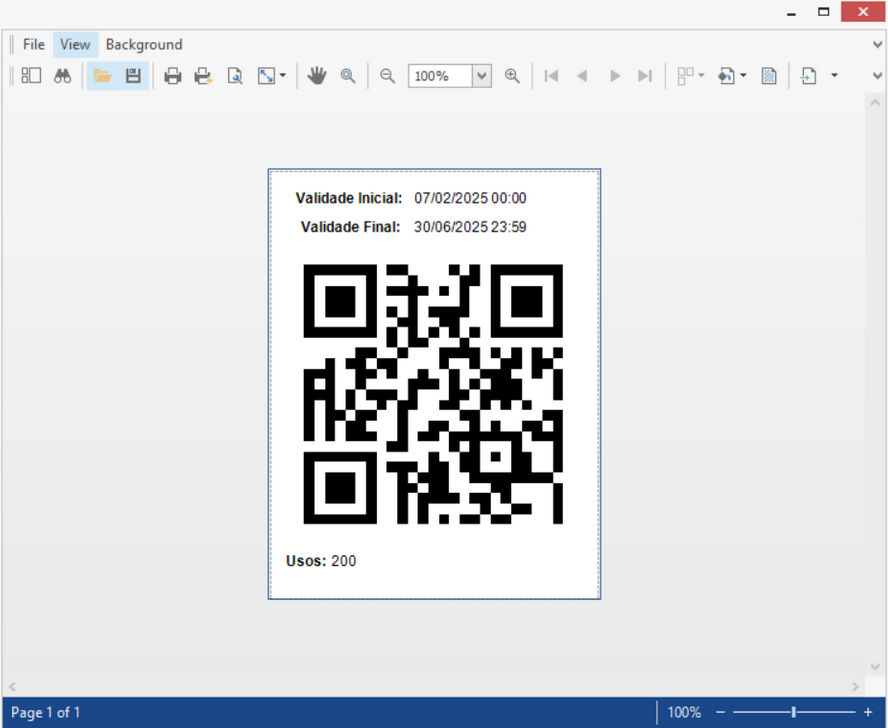Click the Quick Print icon
The height and width of the screenshot is (728, 888).
pos(203,75)
